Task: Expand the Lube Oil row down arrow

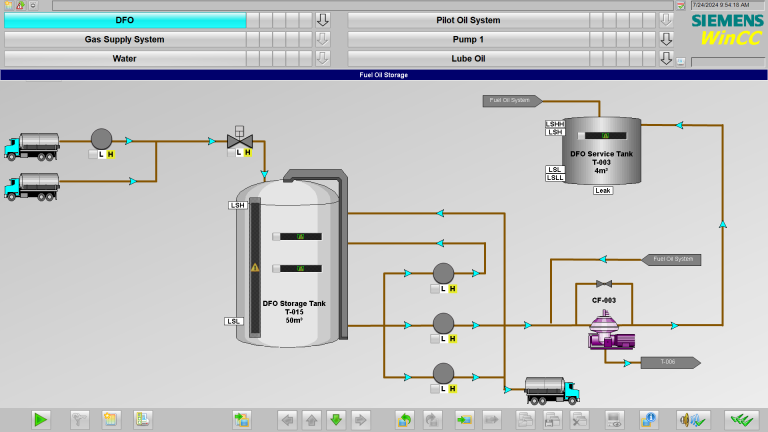Action: click(666, 58)
